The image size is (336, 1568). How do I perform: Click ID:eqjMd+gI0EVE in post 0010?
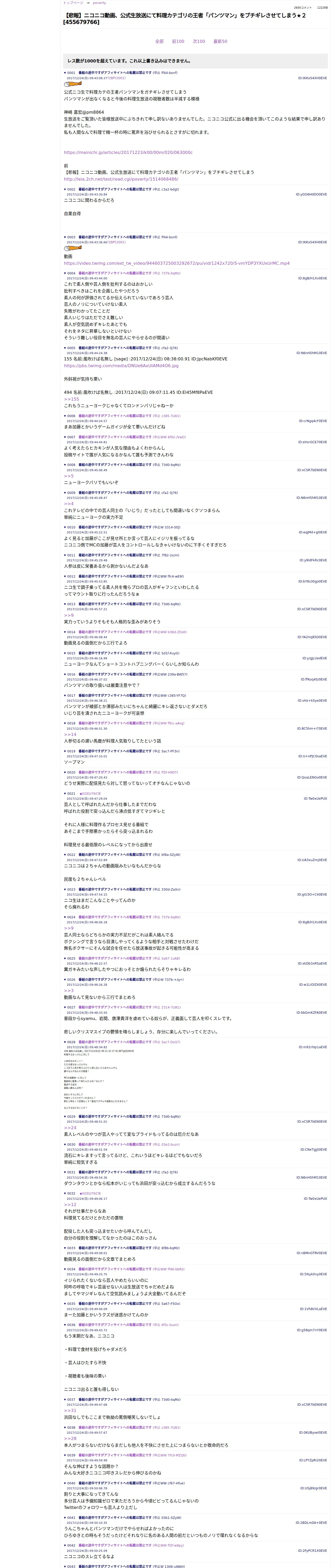pyautogui.click(x=313, y=533)
